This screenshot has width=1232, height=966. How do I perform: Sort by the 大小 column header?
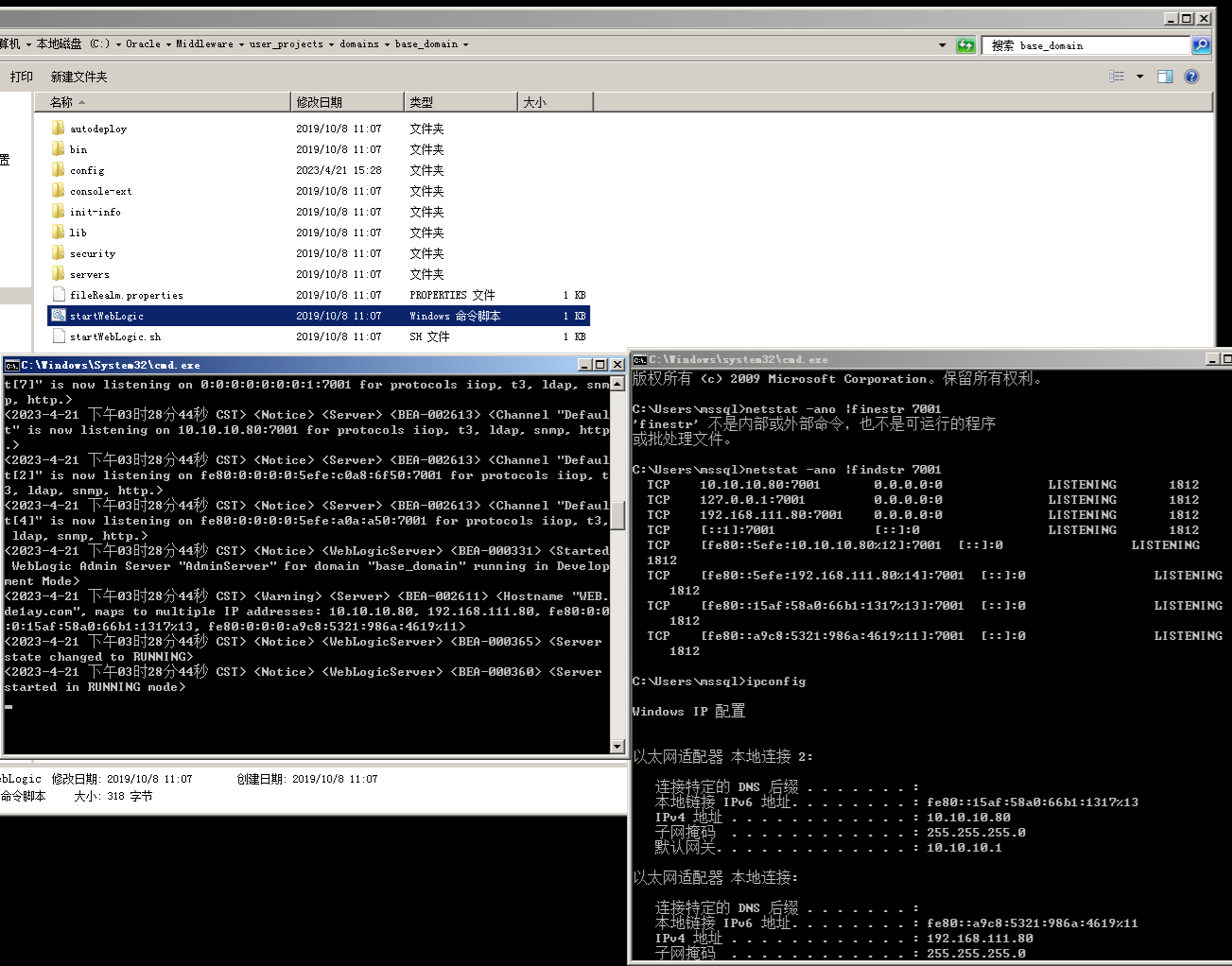[x=555, y=102]
